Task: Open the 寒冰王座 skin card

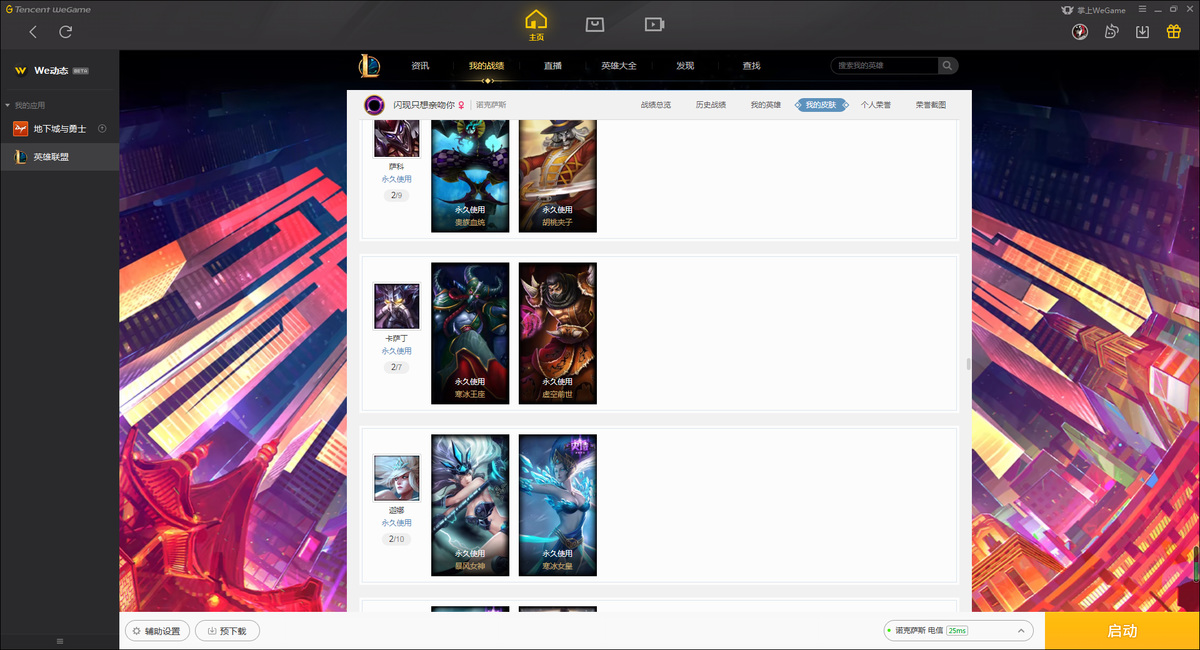Action: [x=470, y=333]
